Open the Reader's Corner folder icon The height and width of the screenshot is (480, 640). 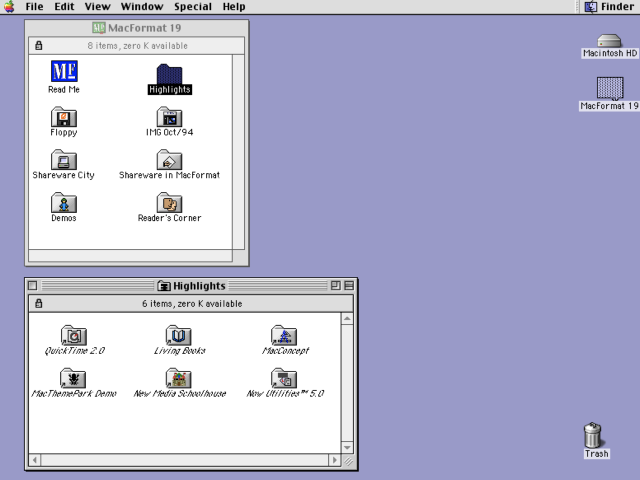(169, 202)
